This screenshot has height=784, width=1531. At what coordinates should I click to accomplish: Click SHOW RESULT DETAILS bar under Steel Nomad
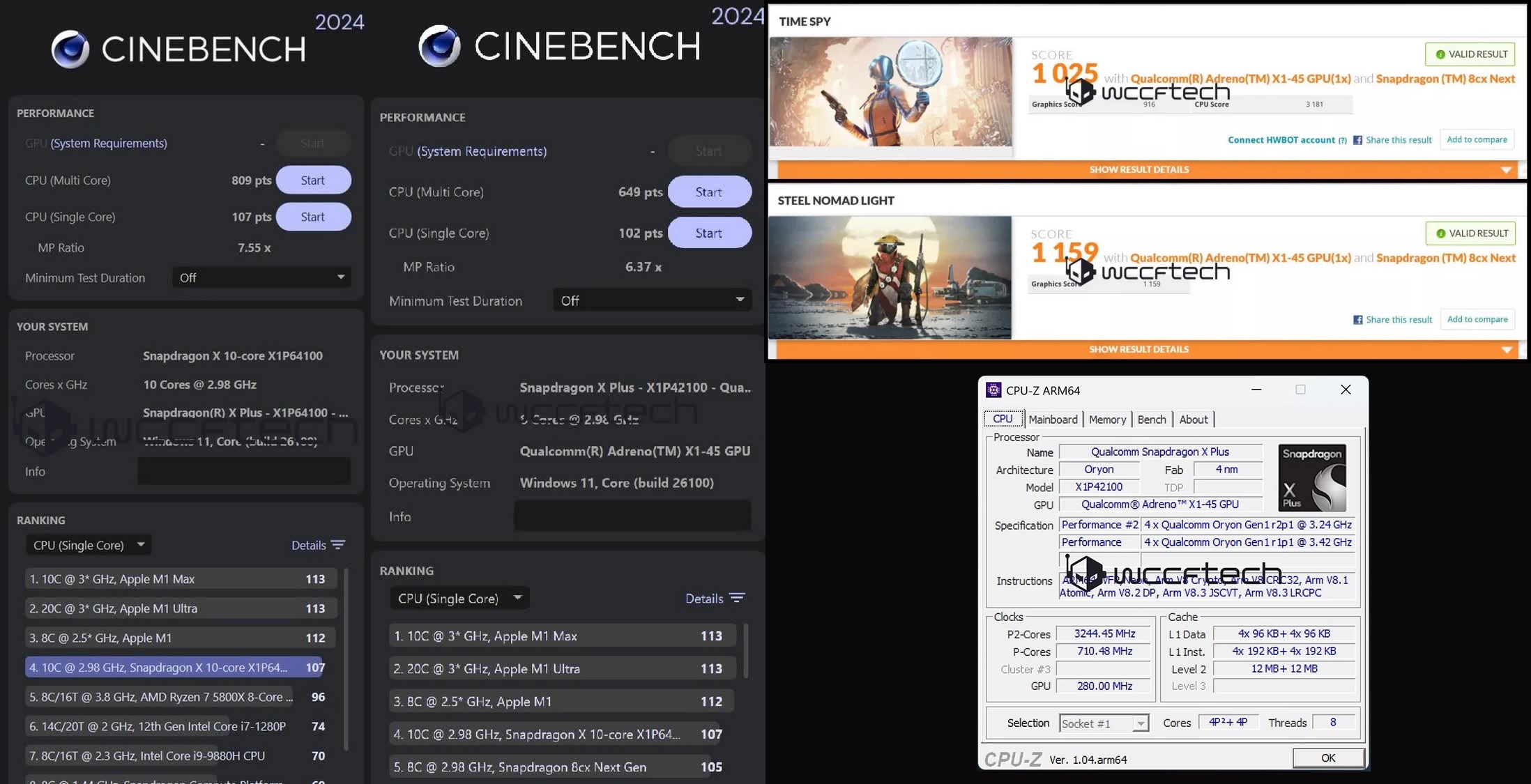1148,349
